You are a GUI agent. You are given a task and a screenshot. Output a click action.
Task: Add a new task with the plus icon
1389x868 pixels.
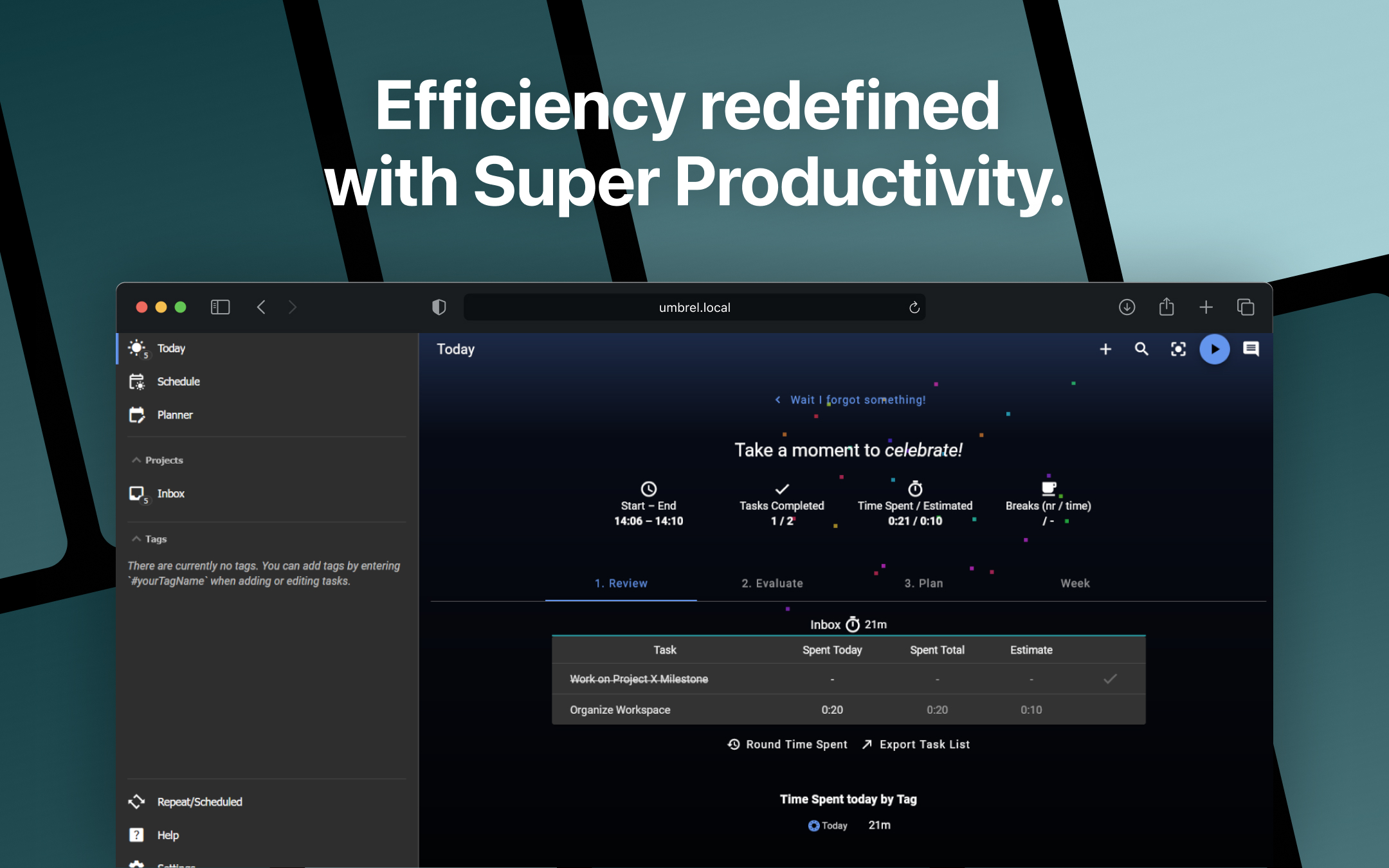click(x=1105, y=349)
